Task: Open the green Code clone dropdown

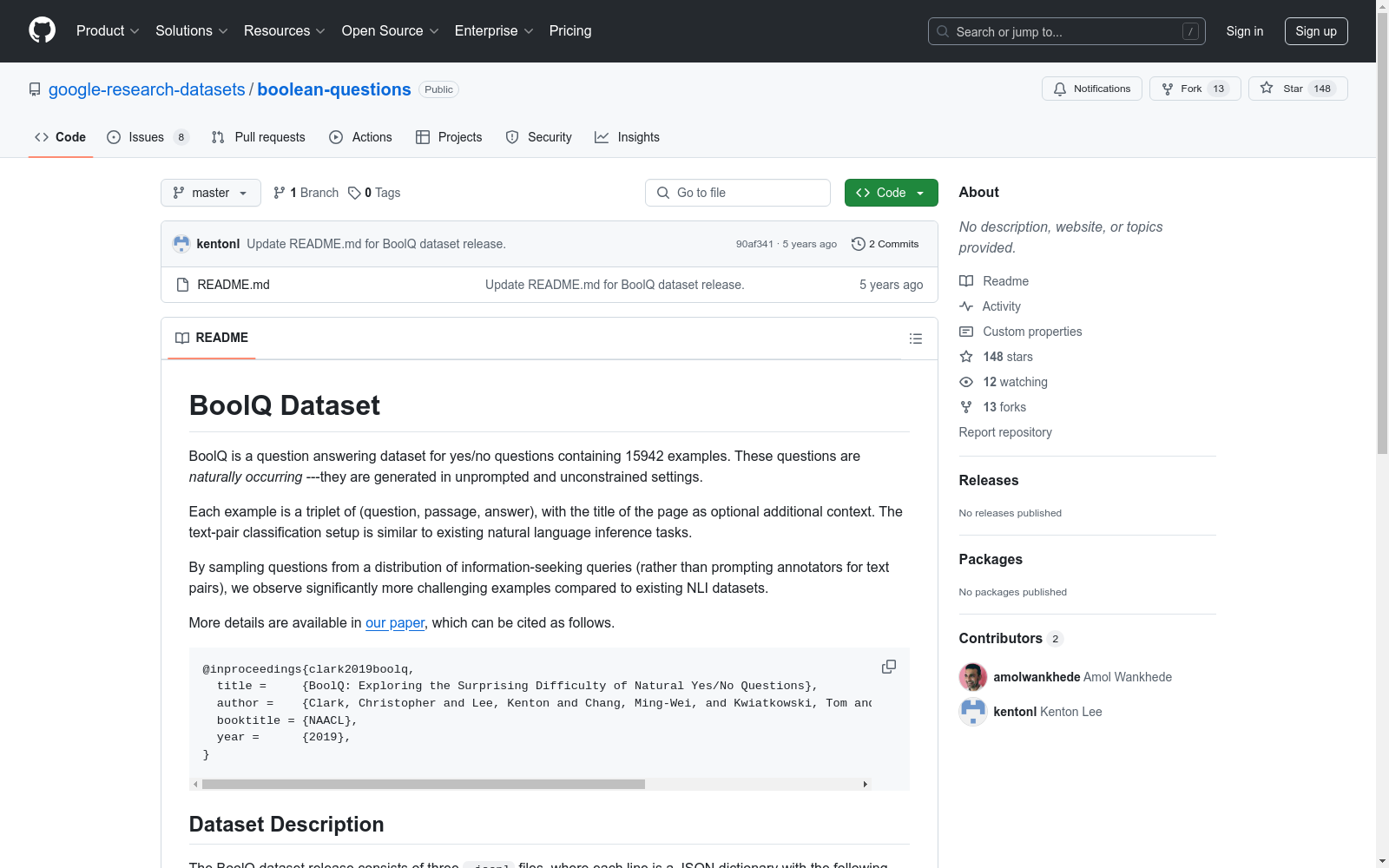Action: pyautogui.click(x=891, y=193)
